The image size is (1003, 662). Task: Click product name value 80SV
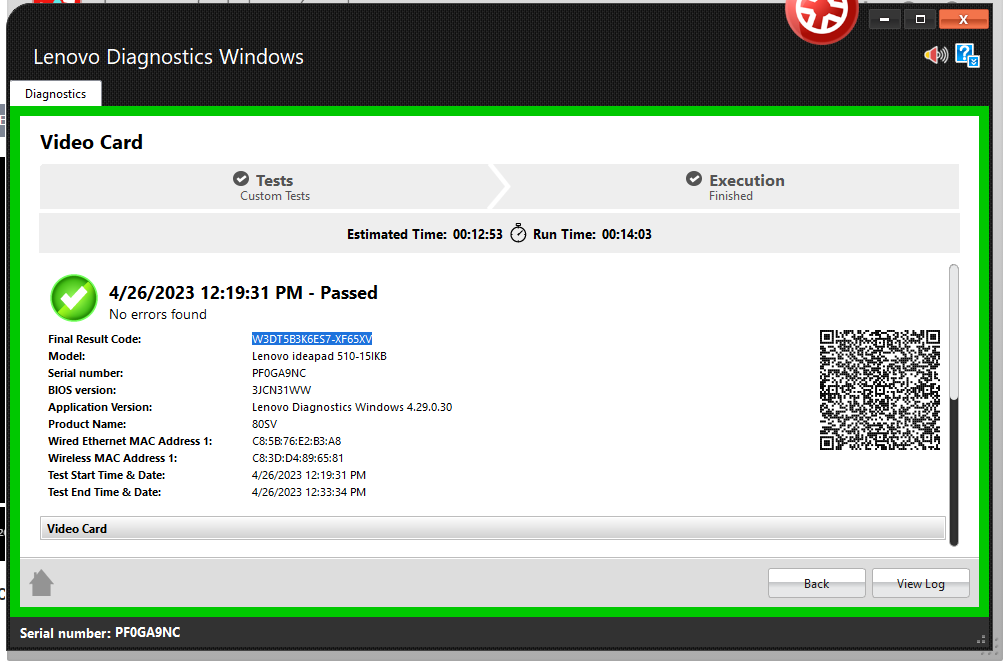click(x=264, y=424)
